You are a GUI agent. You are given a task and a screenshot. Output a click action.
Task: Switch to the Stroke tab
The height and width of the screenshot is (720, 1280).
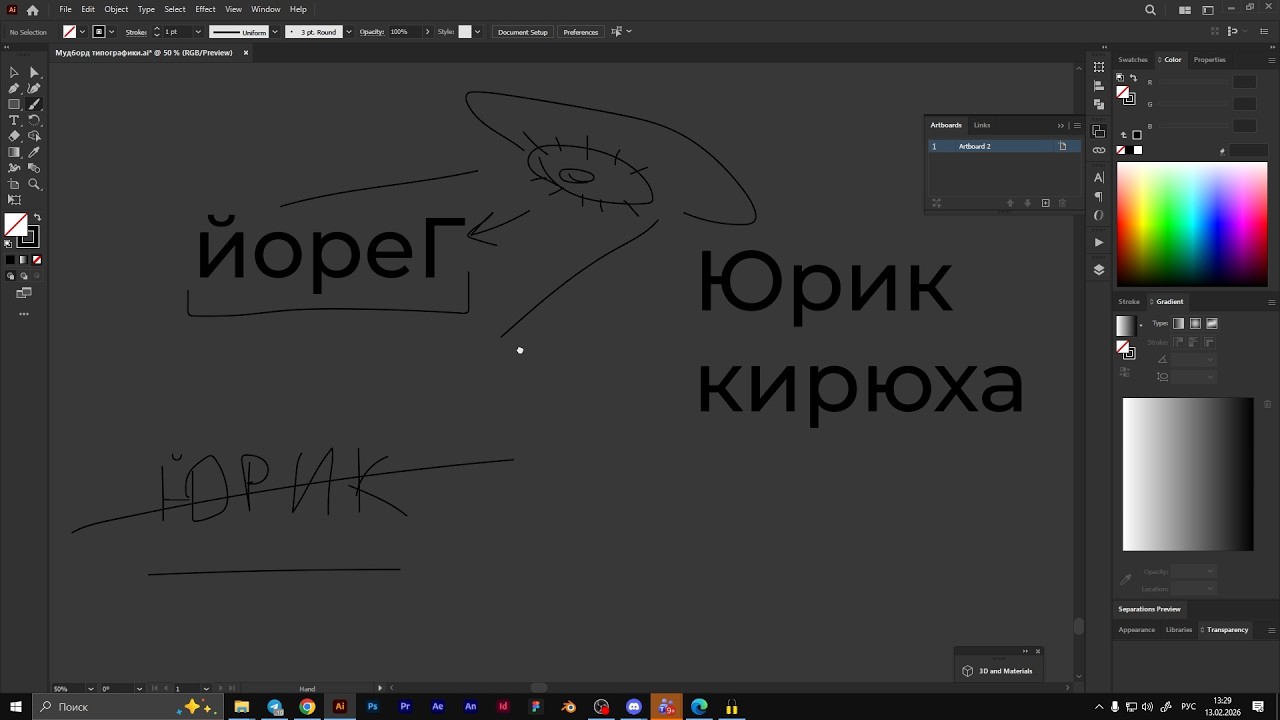(1129, 301)
